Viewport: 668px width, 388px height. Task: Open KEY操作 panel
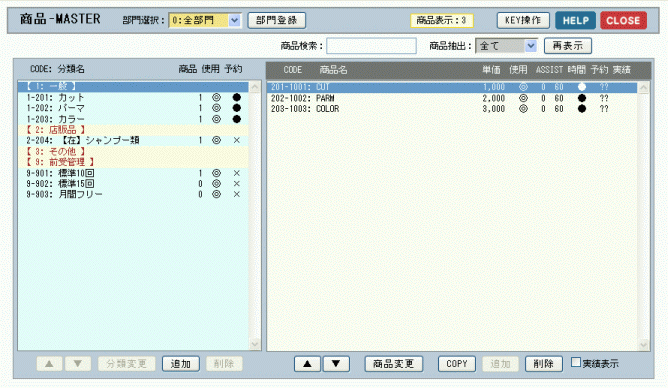(x=523, y=20)
